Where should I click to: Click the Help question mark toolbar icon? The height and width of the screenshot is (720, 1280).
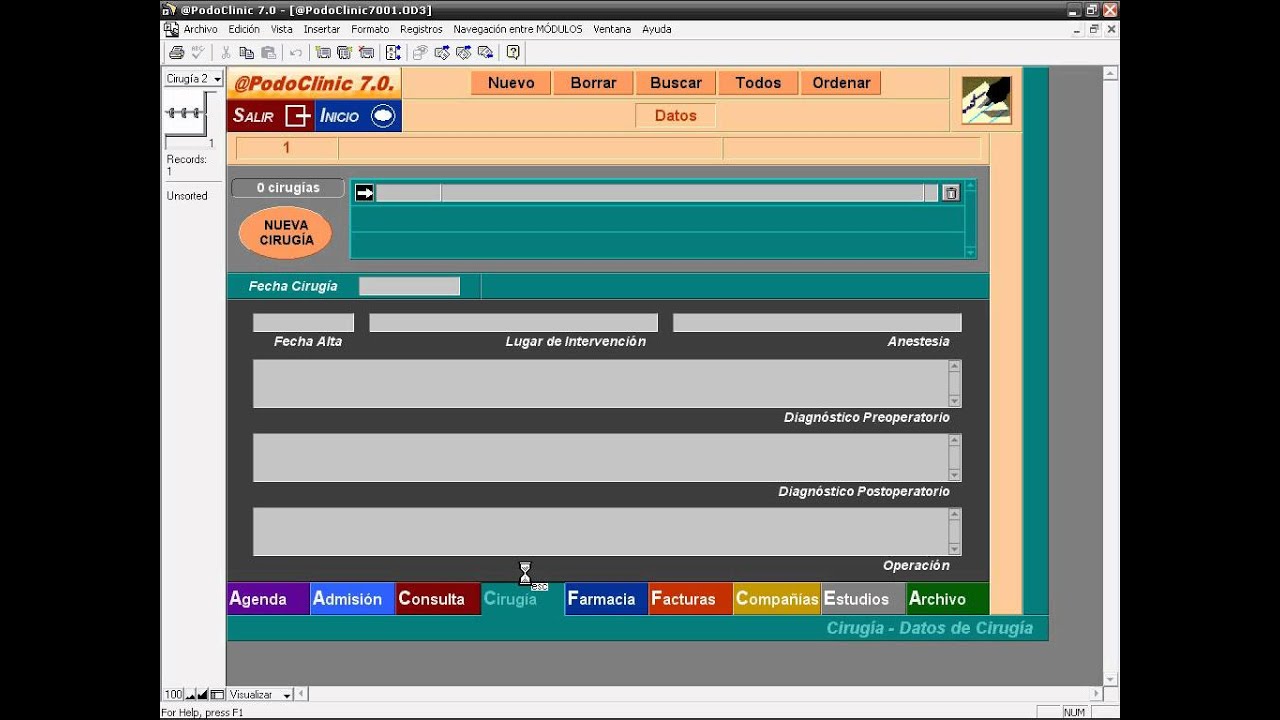click(x=513, y=53)
